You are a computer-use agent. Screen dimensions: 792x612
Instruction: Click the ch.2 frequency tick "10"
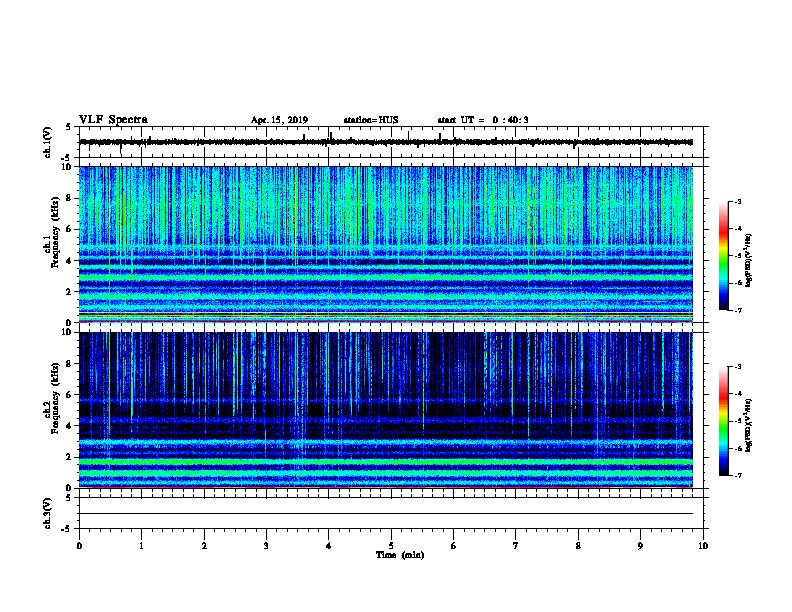click(68, 332)
